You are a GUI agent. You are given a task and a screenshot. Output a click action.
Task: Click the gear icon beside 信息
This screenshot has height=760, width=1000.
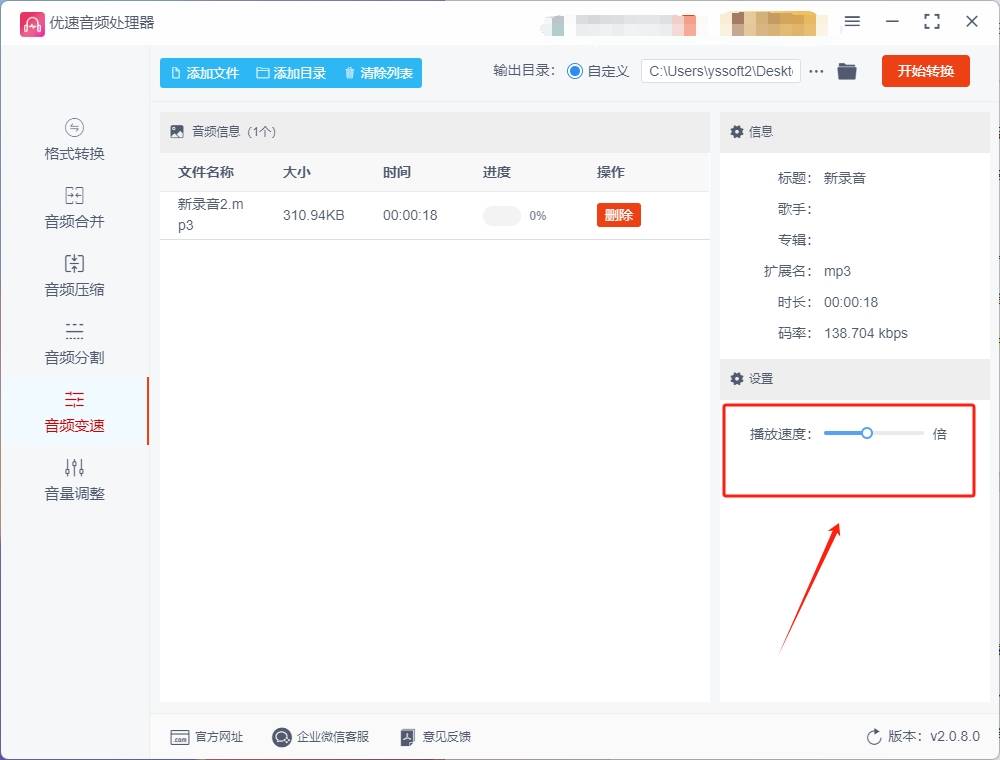pyautogui.click(x=737, y=131)
